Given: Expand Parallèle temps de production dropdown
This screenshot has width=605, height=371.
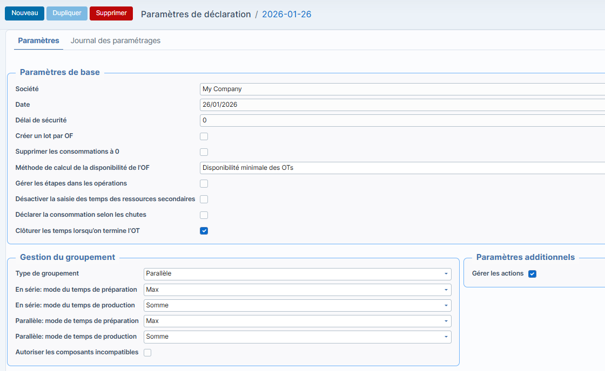Looking at the screenshot, I should 297,337.
